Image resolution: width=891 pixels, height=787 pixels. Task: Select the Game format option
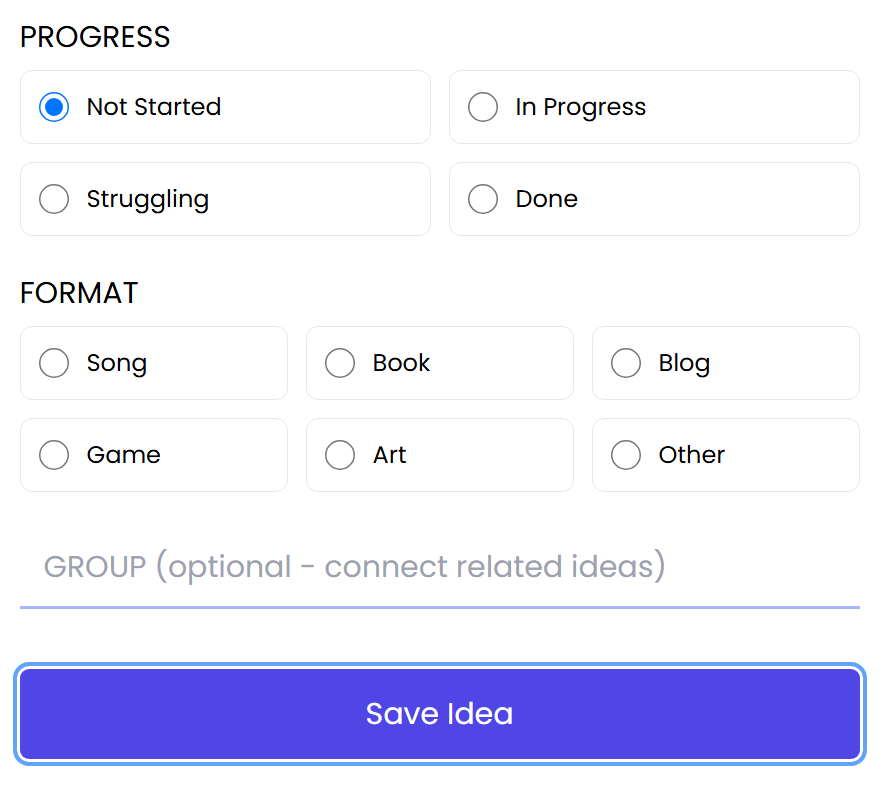tap(54, 455)
